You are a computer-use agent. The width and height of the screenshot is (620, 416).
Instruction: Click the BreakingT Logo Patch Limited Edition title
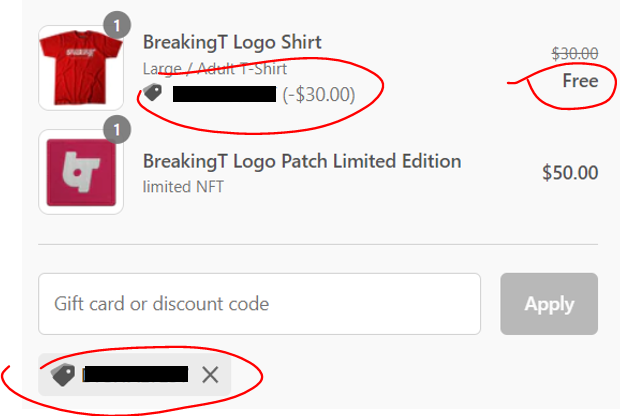pos(302,161)
